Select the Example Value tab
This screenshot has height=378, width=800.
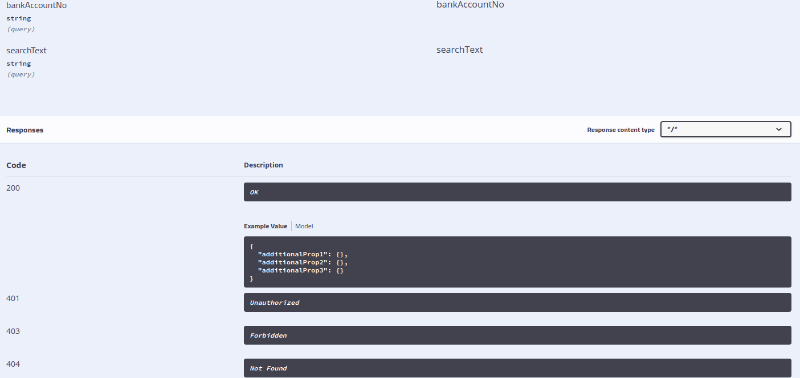click(x=265, y=226)
